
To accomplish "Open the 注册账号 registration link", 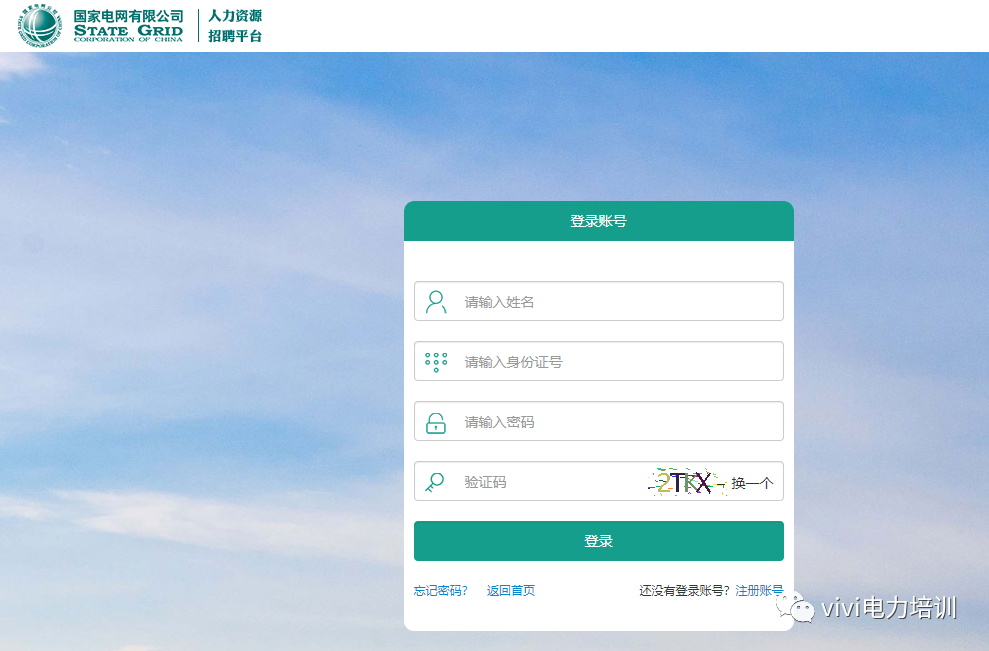I will [759, 591].
